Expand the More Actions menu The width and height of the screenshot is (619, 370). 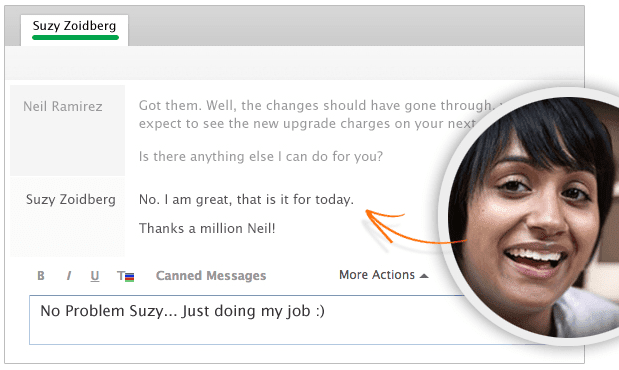383,275
